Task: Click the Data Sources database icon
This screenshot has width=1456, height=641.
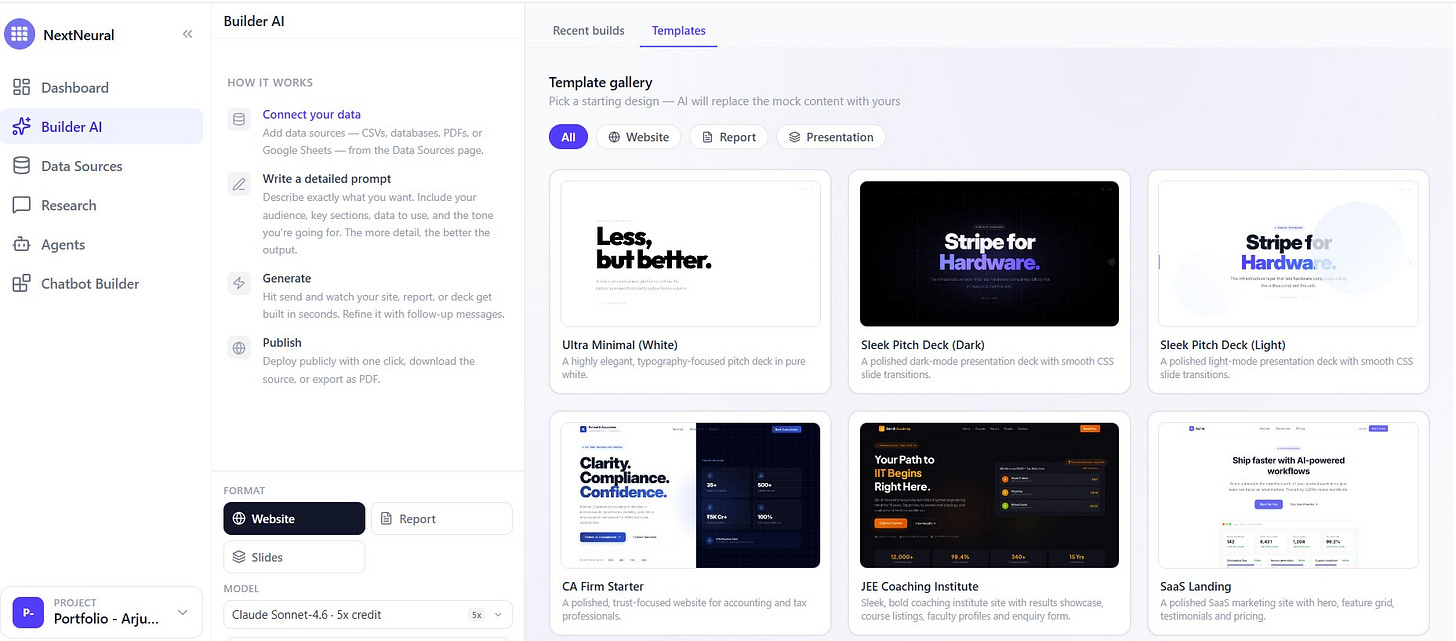Action: coord(21,166)
